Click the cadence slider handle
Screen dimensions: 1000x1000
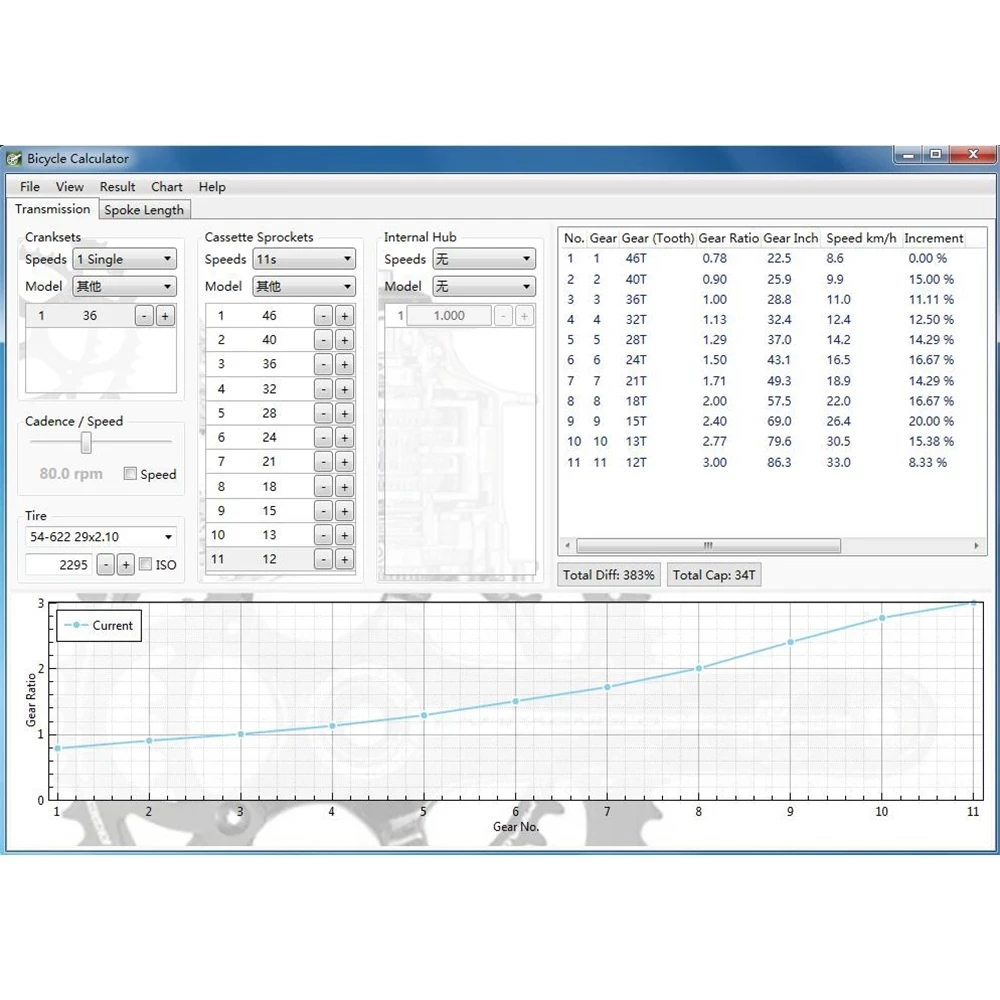click(86, 443)
